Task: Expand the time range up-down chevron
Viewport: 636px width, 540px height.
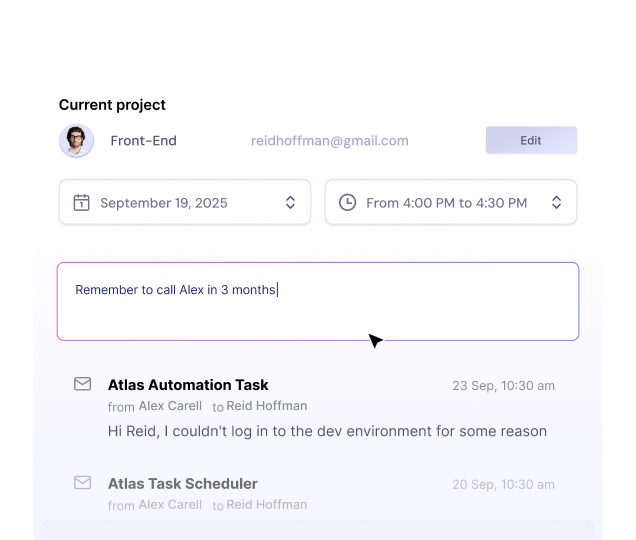Action: click(556, 203)
